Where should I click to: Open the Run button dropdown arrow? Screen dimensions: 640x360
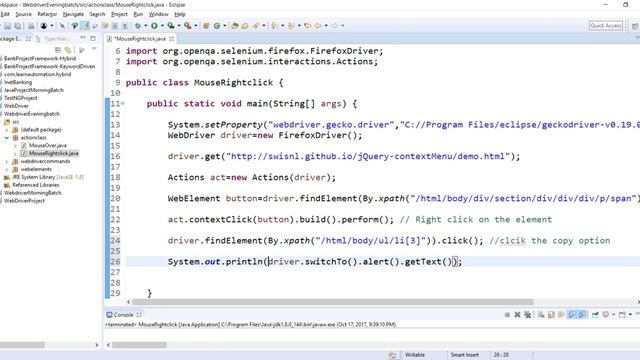coord(162,26)
